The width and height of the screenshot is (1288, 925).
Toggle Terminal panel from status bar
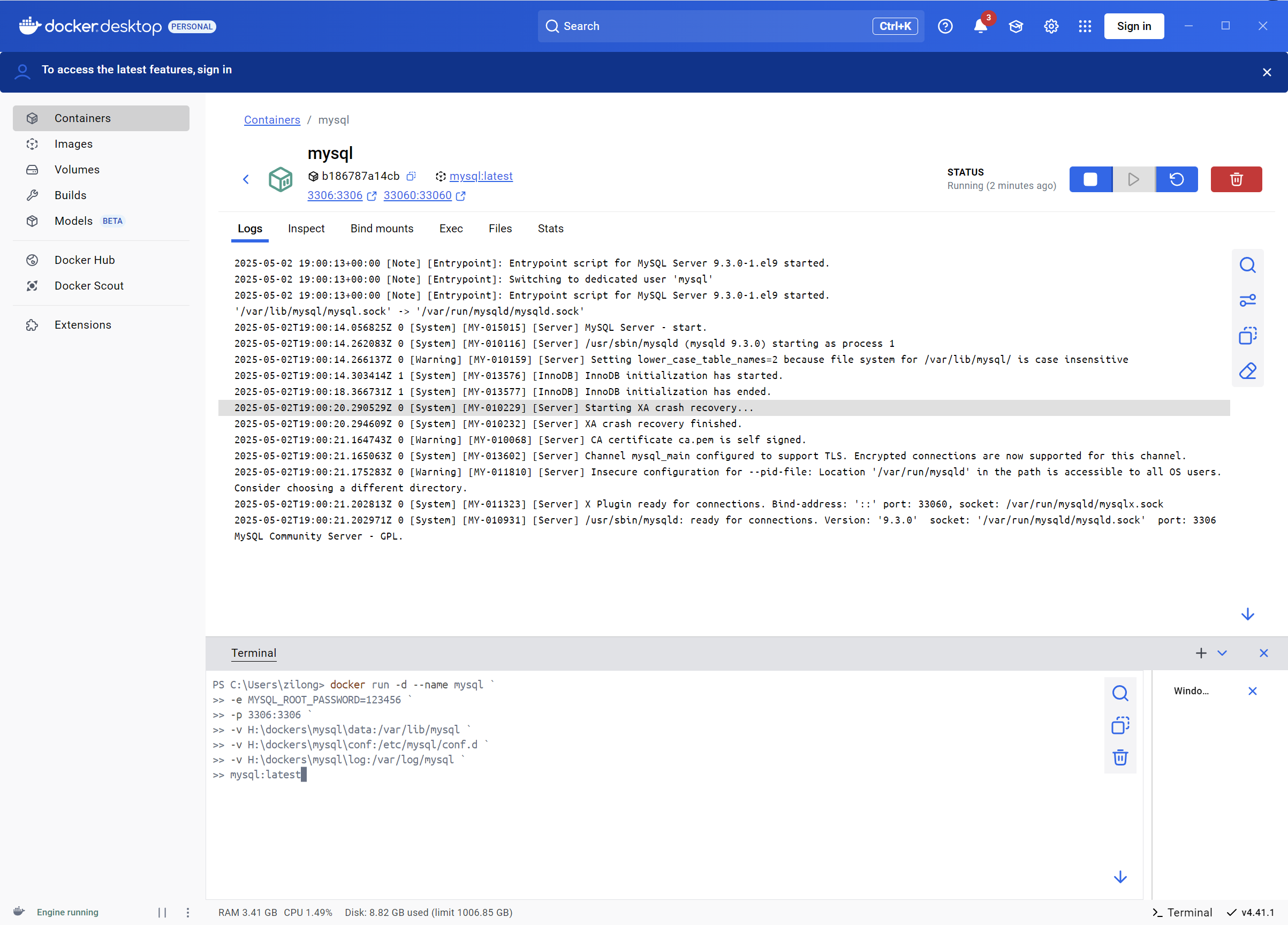point(1183,912)
